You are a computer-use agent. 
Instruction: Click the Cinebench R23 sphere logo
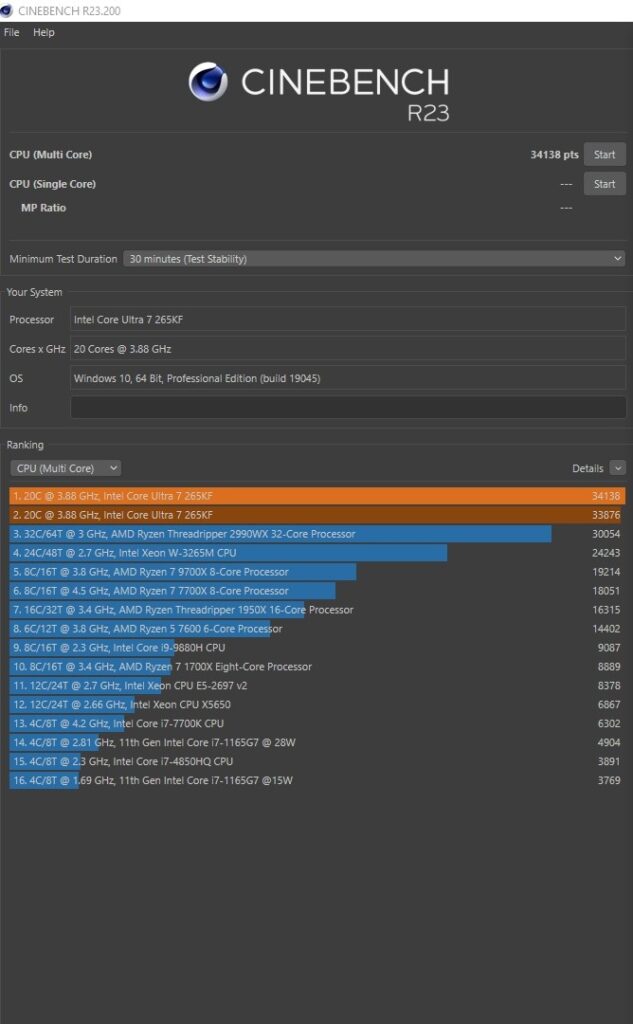(208, 82)
